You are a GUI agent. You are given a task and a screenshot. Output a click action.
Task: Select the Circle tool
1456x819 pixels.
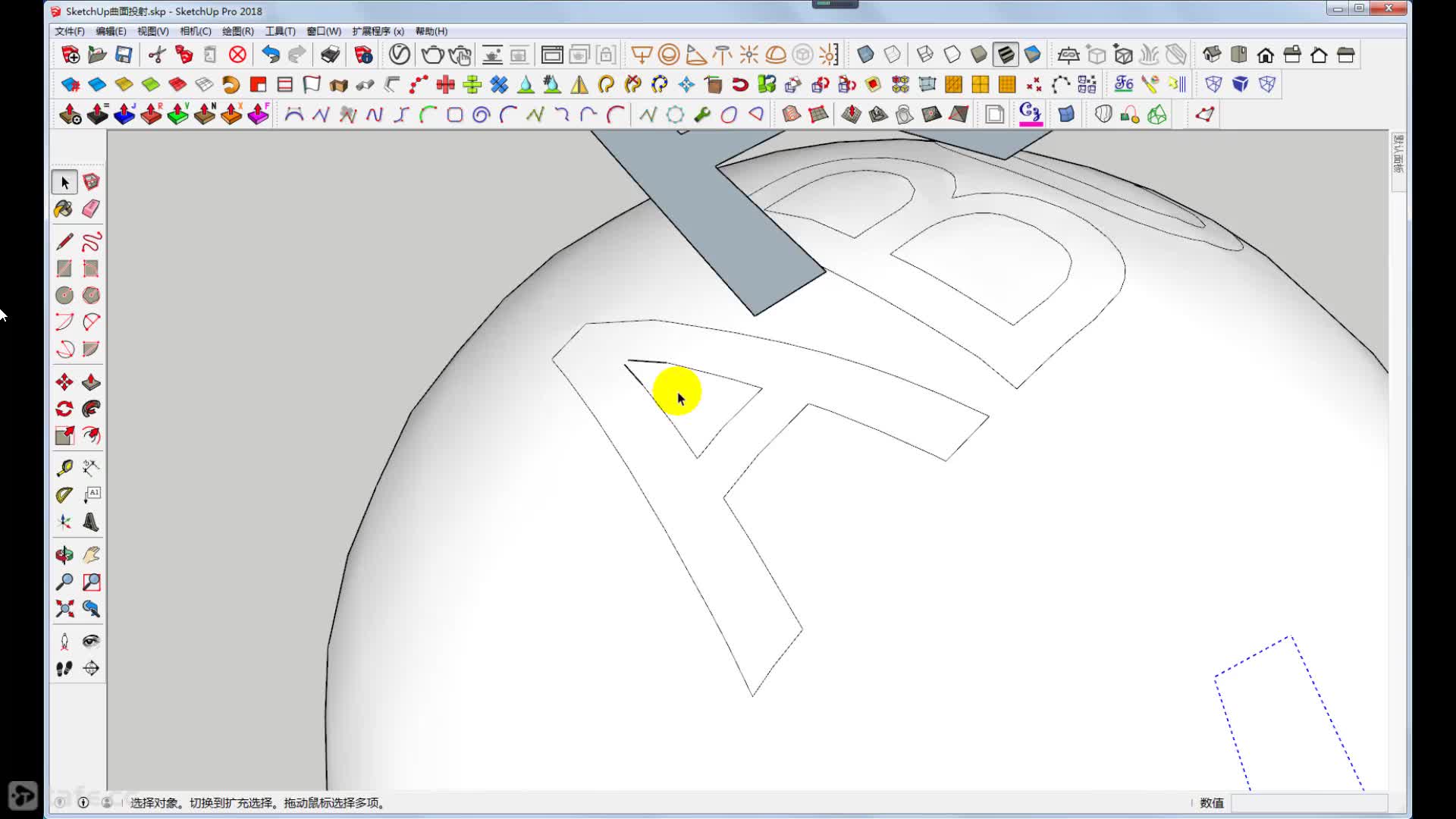click(64, 295)
